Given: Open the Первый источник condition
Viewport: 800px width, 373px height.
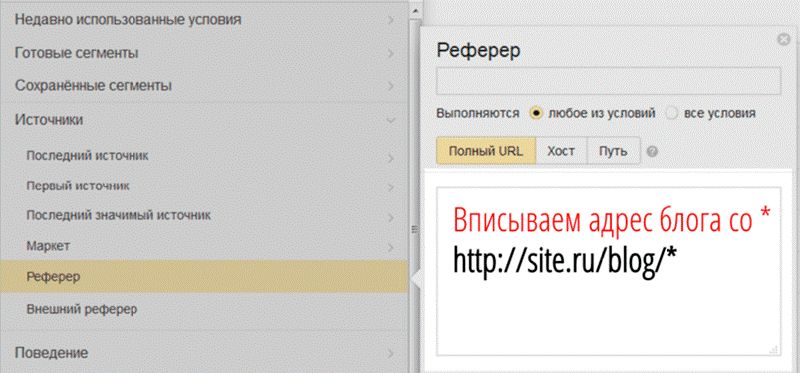Looking at the screenshot, I should pos(204,186).
